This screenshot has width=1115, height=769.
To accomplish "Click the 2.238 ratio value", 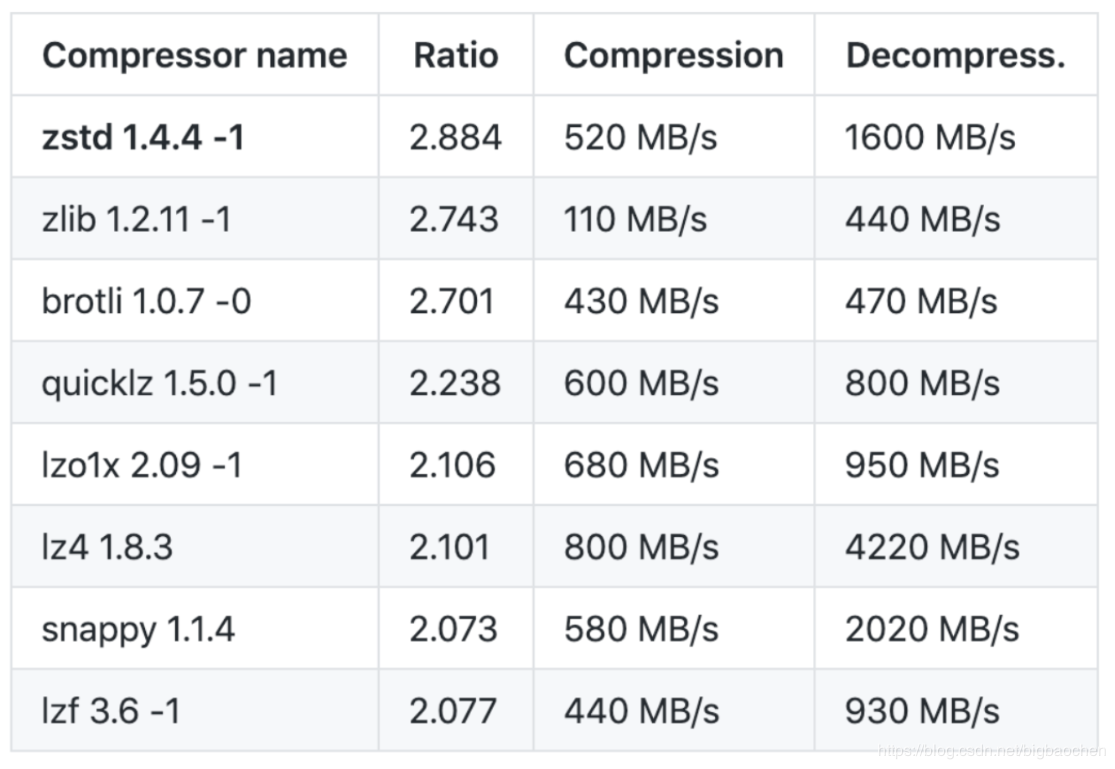I will click(x=455, y=383).
